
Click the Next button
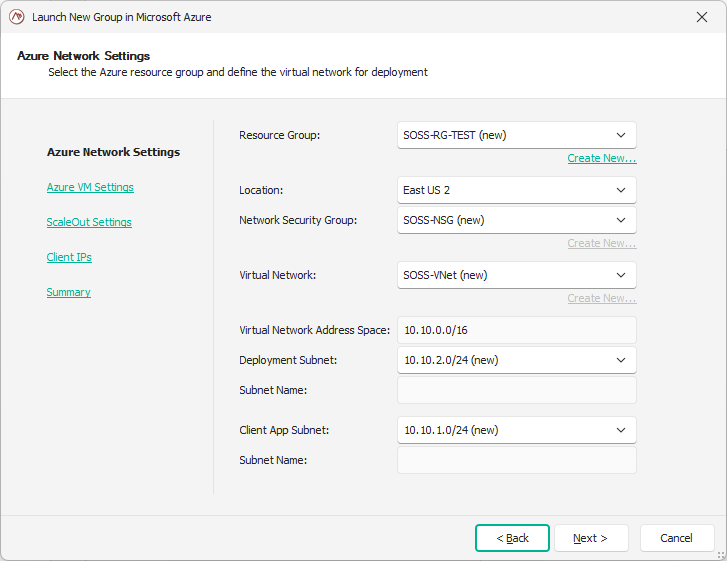591,538
